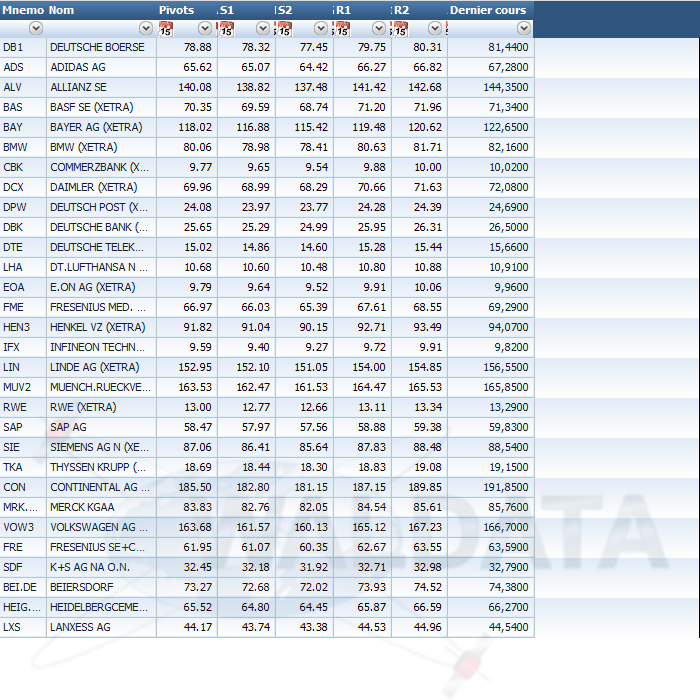The height and width of the screenshot is (700, 700).
Task: Sort by the S2 column header
Action: click(304, 10)
